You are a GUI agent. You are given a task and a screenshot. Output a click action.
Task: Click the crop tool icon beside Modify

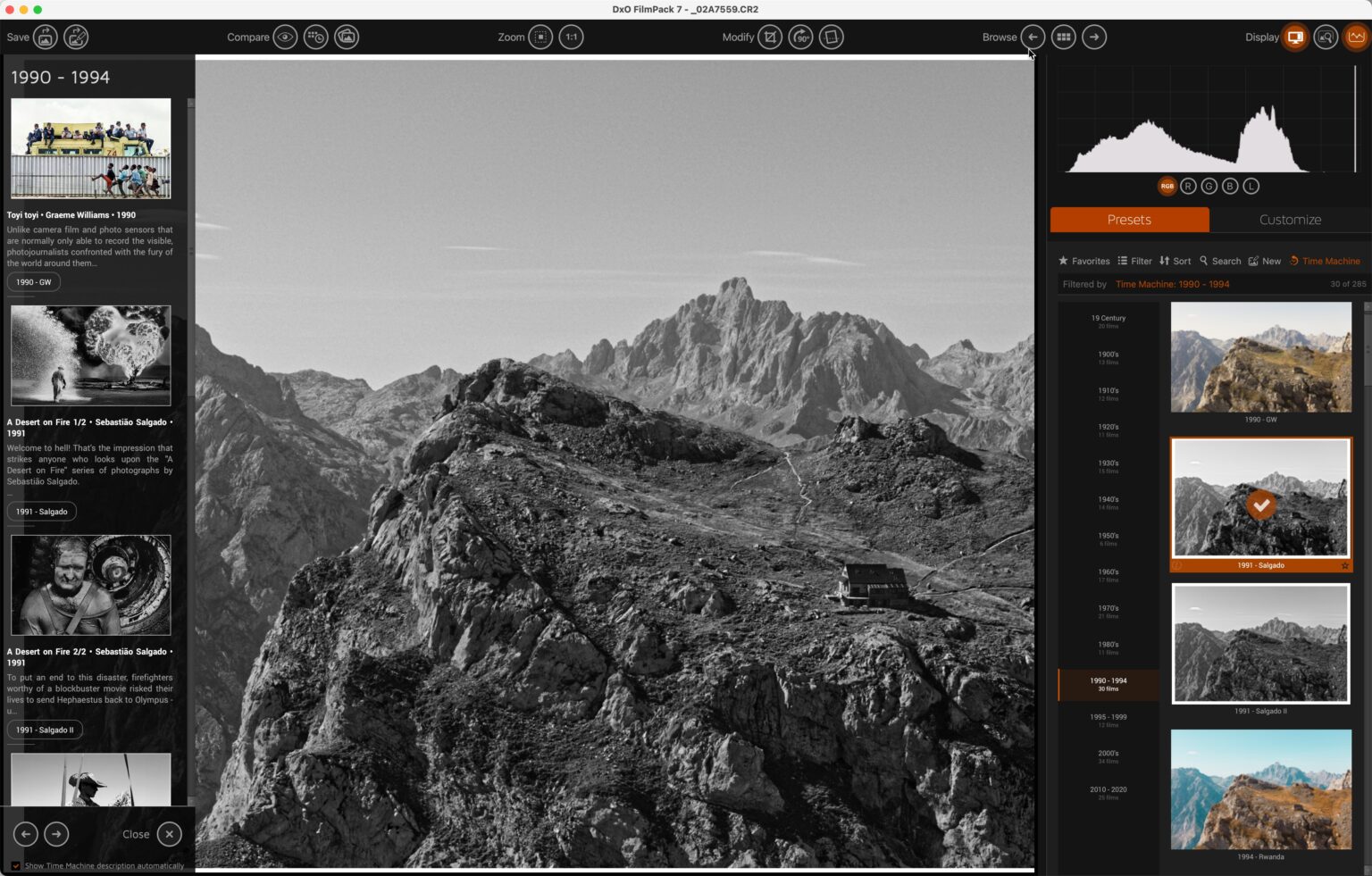tap(770, 38)
